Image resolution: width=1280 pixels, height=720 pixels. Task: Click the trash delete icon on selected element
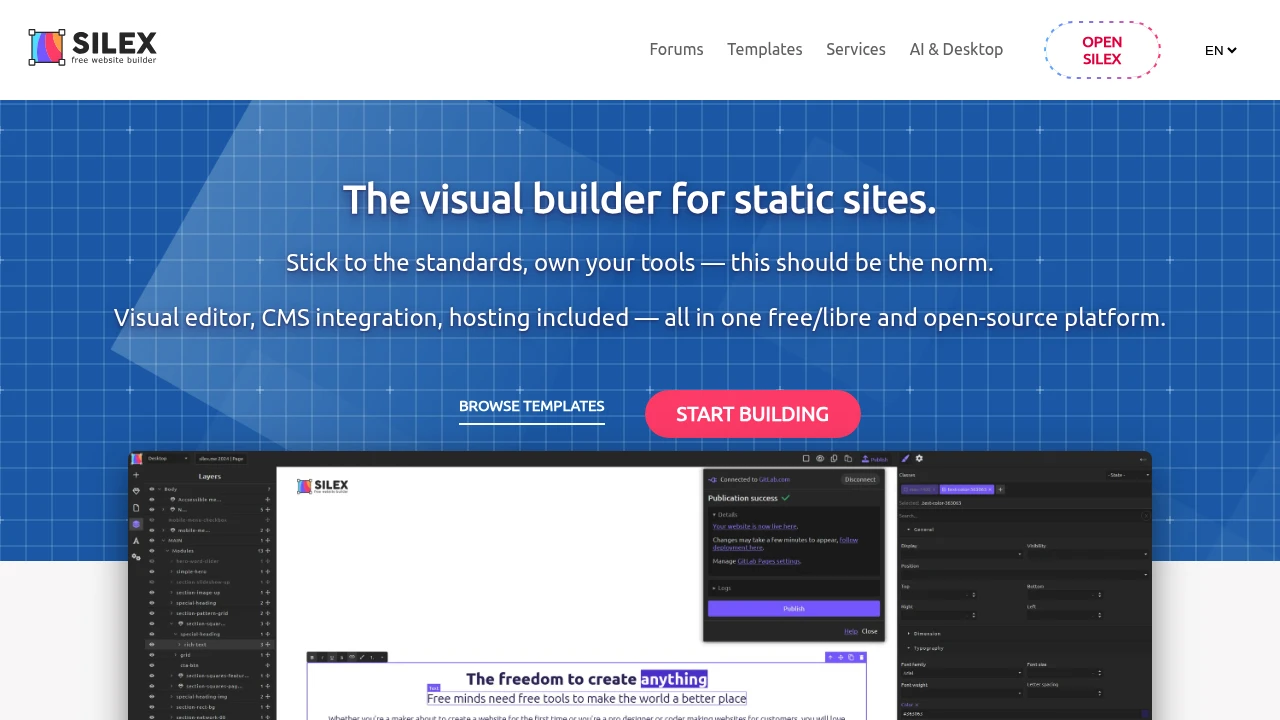[862, 657]
